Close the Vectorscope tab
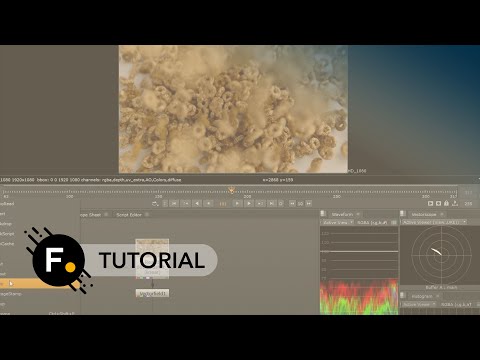This screenshot has width=480, height=360. click(442, 214)
